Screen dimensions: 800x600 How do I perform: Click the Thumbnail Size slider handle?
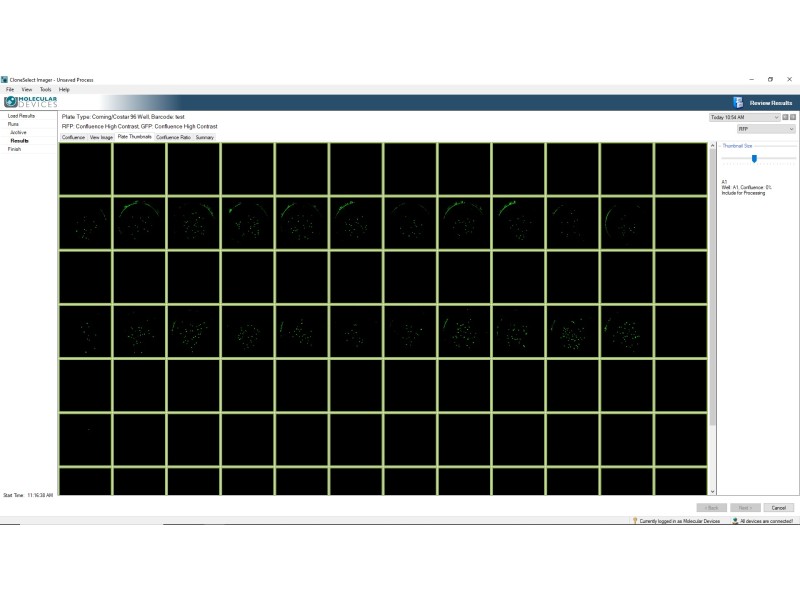pyautogui.click(x=754, y=159)
